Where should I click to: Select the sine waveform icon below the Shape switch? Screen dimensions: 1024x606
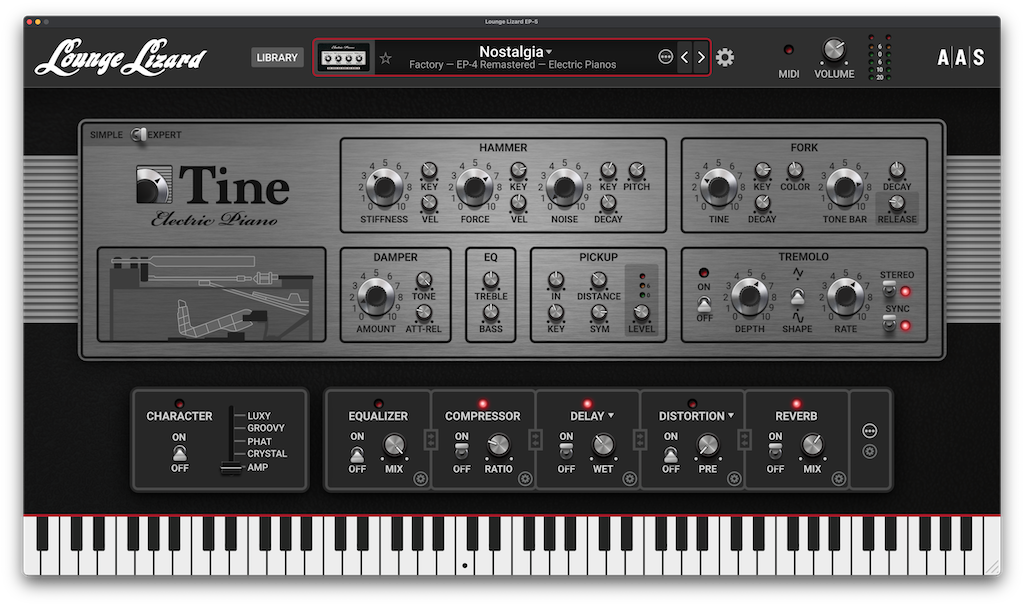(797, 317)
